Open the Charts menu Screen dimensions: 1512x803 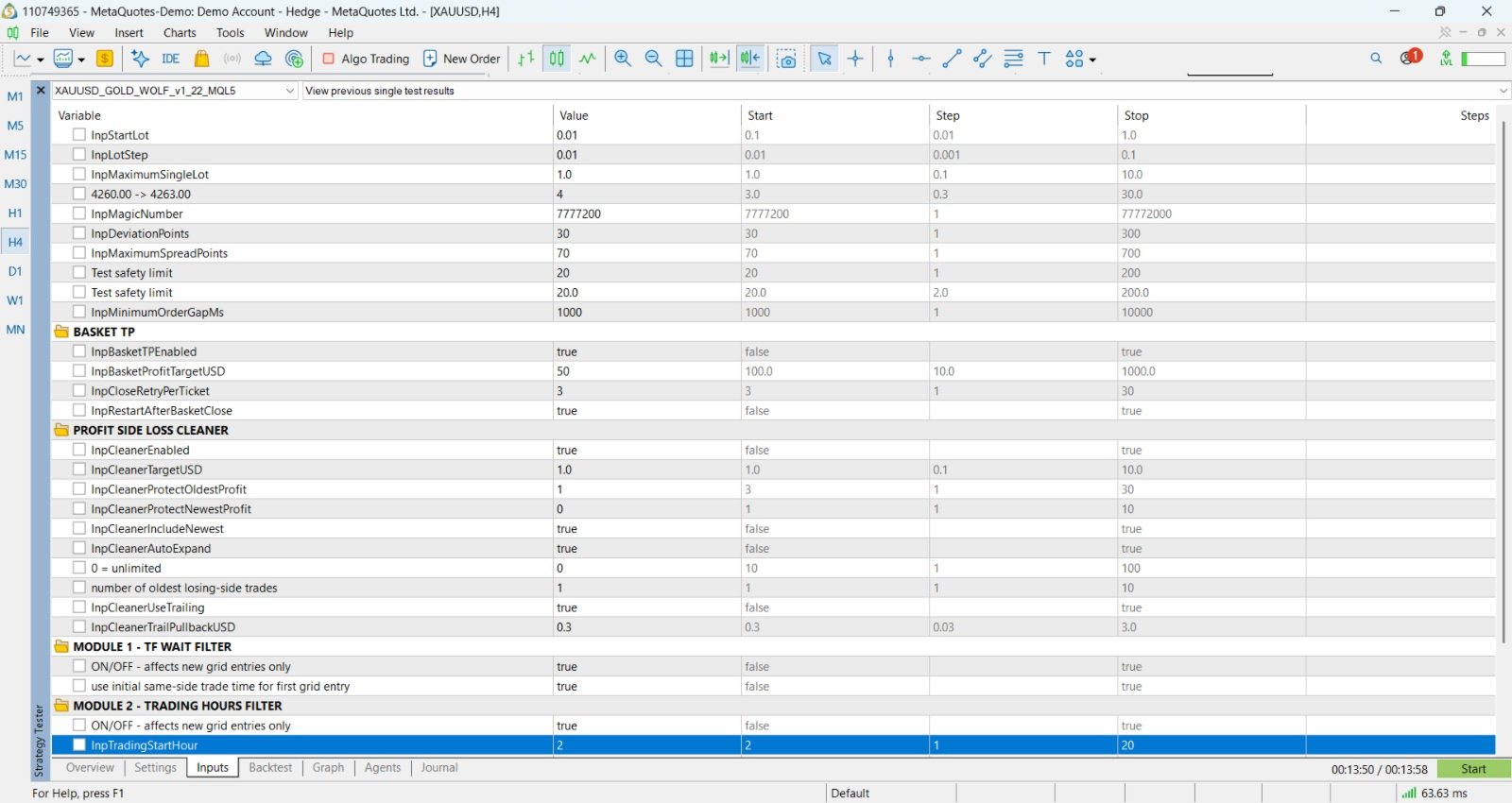[x=180, y=33]
